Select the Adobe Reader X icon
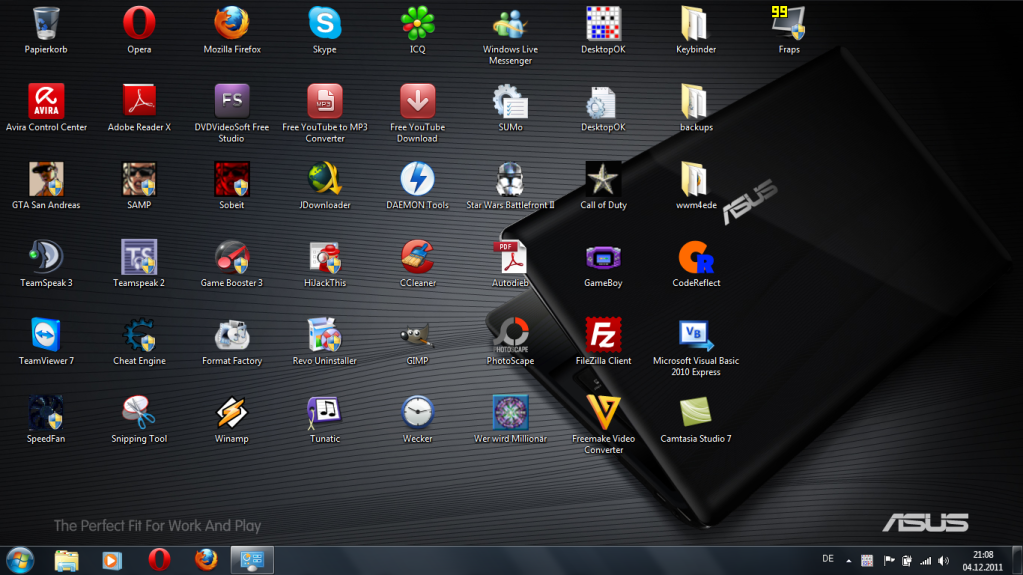The height and width of the screenshot is (575, 1023). pyautogui.click(x=139, y=108)
